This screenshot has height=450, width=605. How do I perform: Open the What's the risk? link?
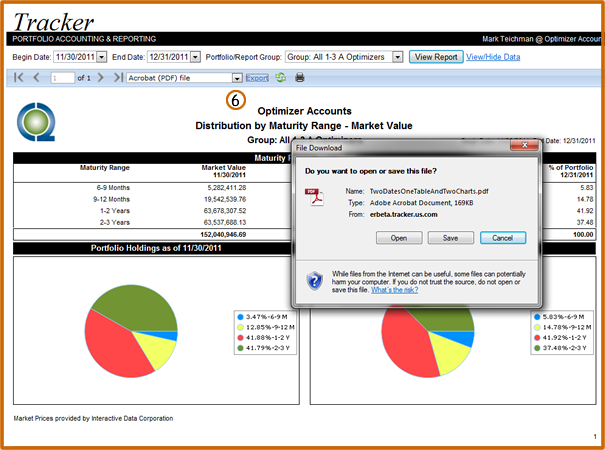coord(394,290)
